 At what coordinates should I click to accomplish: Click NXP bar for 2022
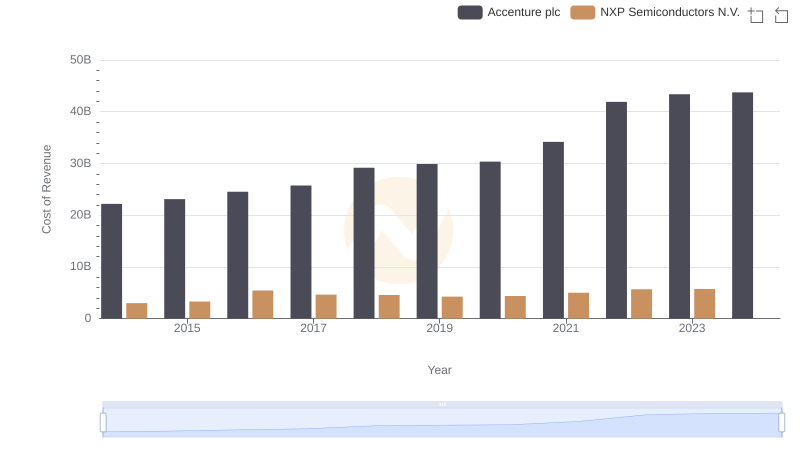click(x=641, y=304)
